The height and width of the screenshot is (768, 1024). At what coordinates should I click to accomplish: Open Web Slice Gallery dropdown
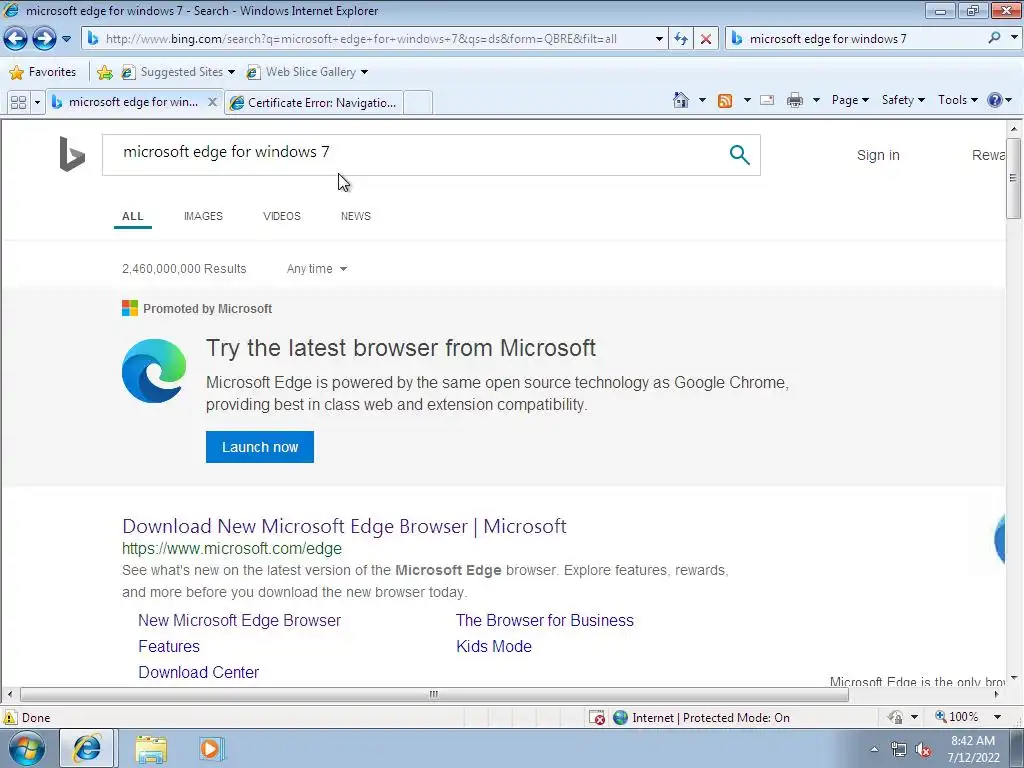coord(307,72)
